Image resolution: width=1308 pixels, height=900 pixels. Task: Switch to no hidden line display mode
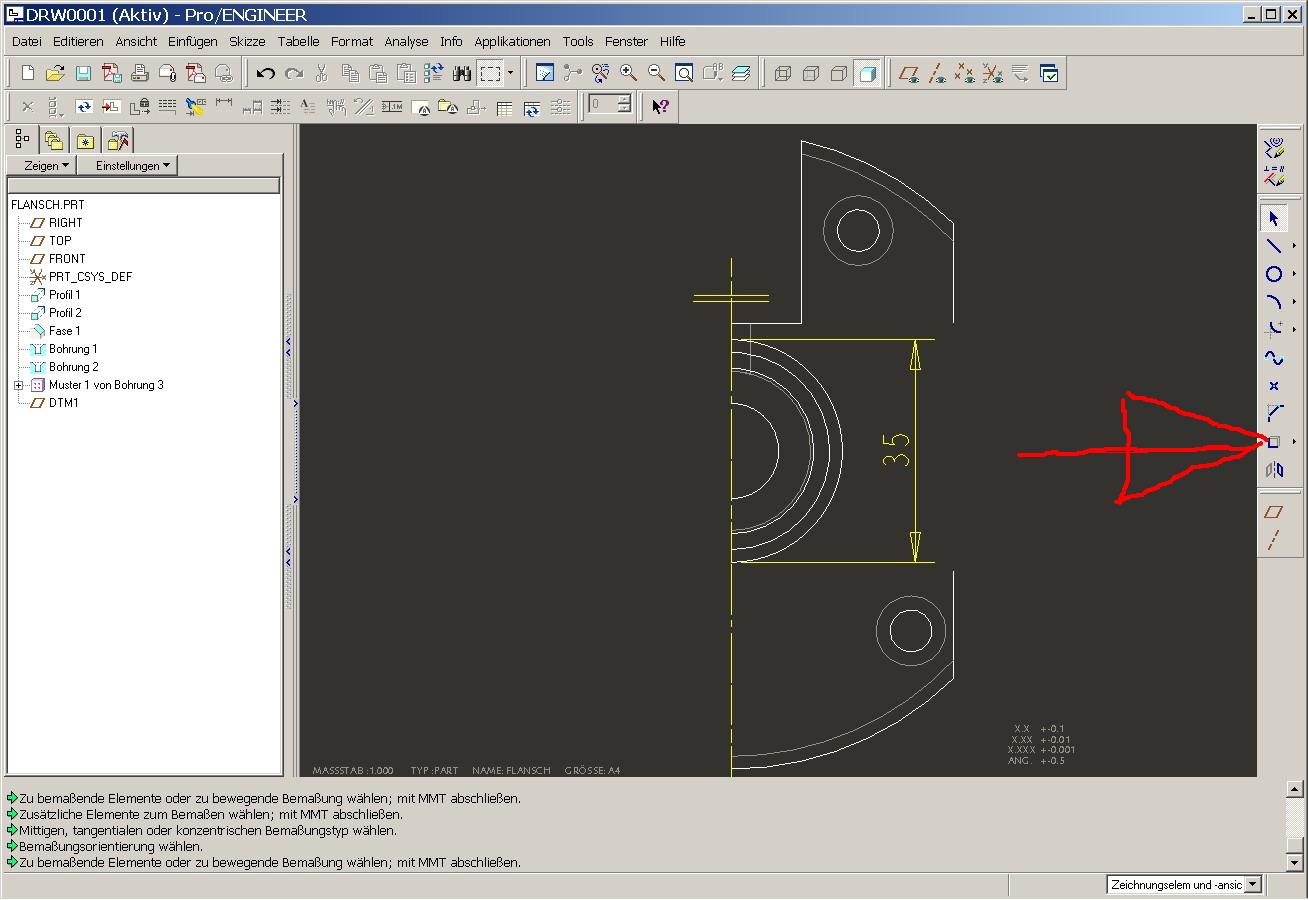[x=839, y=73]
